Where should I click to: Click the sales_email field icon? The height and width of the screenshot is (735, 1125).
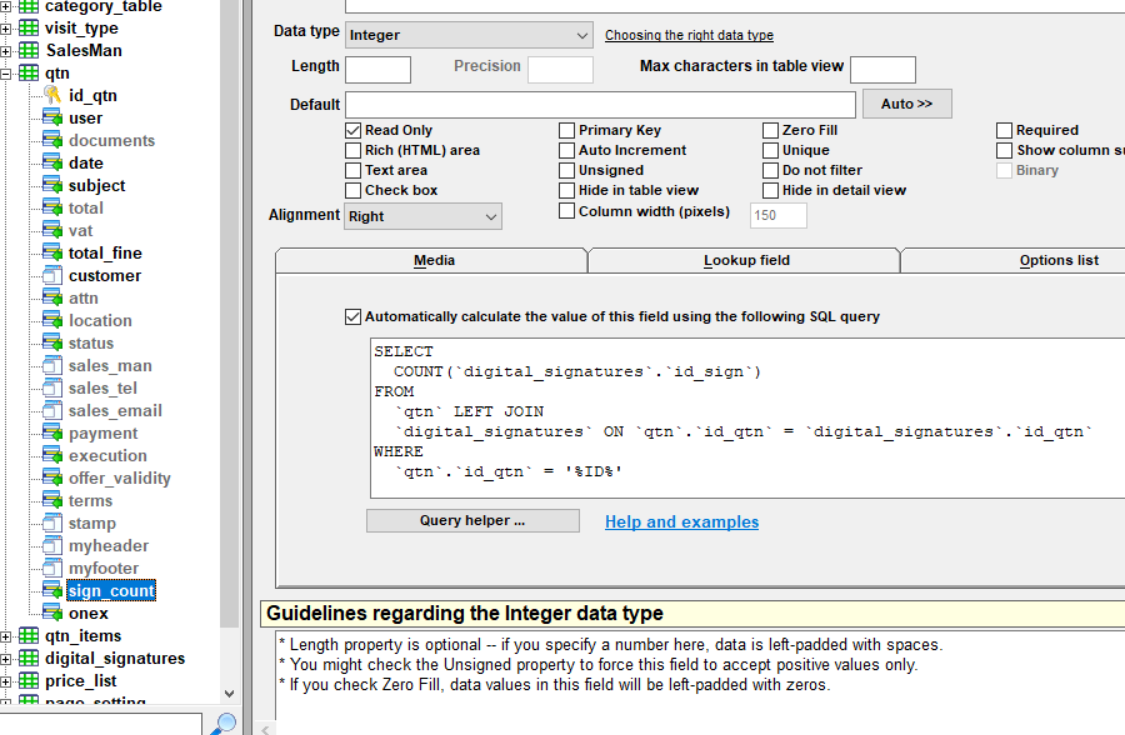52,411
